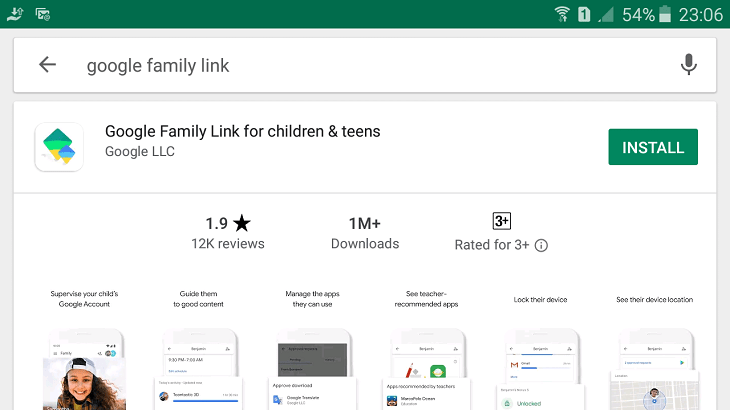The width and height of the screenshot is (730, 410).
Task: Open the Google Family Link app icon
Action: click(x=59, y=147)
